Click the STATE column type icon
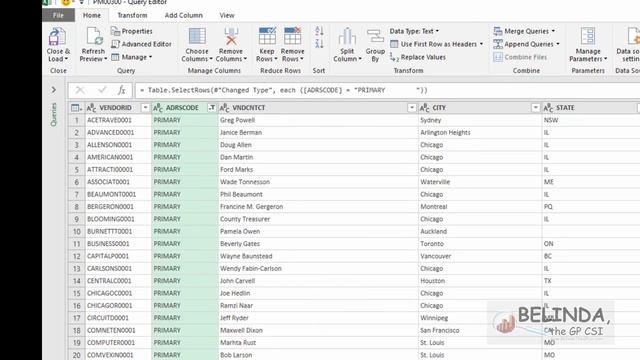The height and width of the screenshot is (360, 640). point(548,108)
